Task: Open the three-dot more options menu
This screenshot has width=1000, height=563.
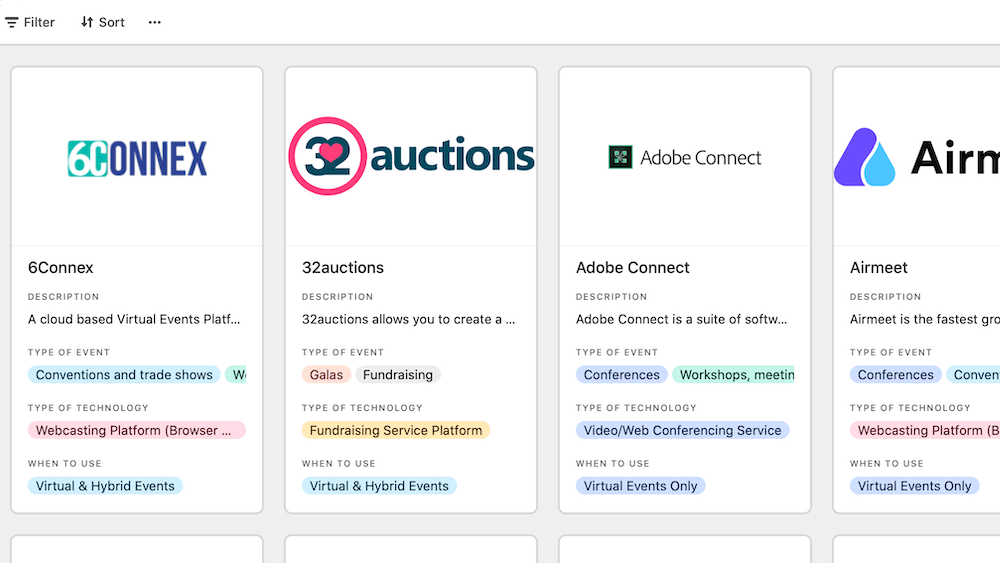Action: tap(154, 22)
